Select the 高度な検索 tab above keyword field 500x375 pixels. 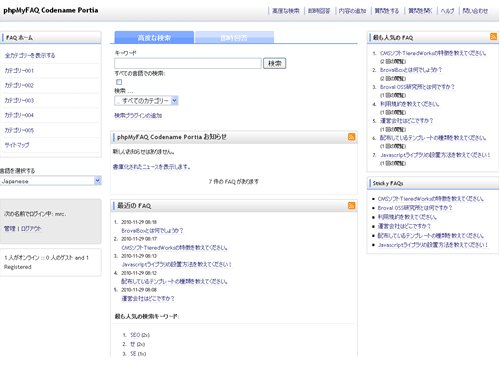point(154,37)
